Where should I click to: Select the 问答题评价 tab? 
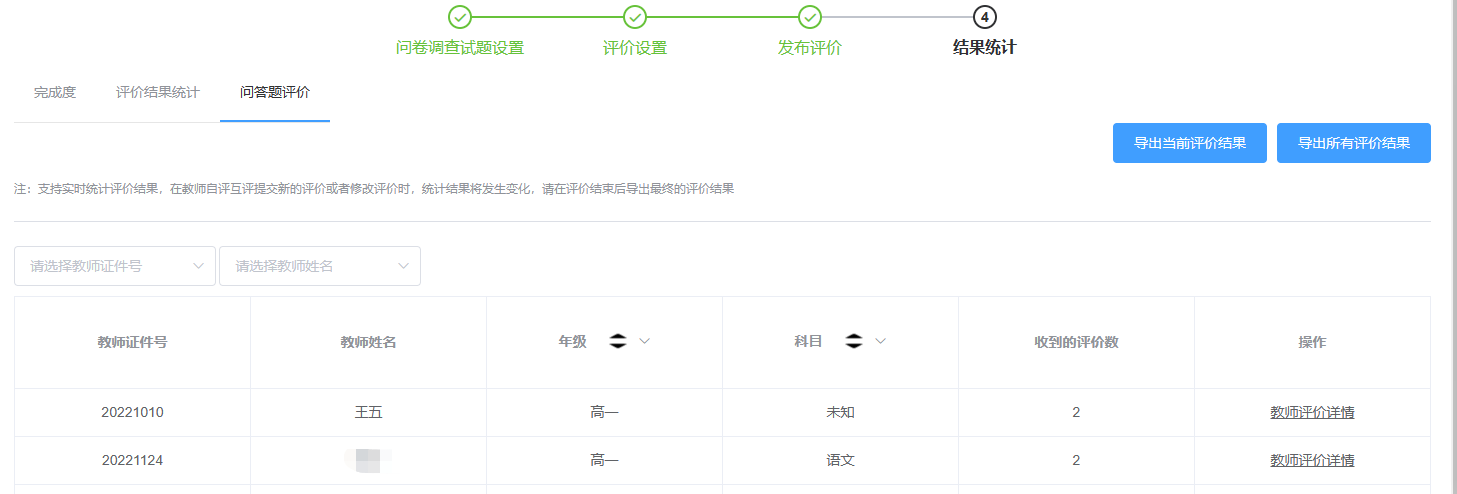pos(275,93)
